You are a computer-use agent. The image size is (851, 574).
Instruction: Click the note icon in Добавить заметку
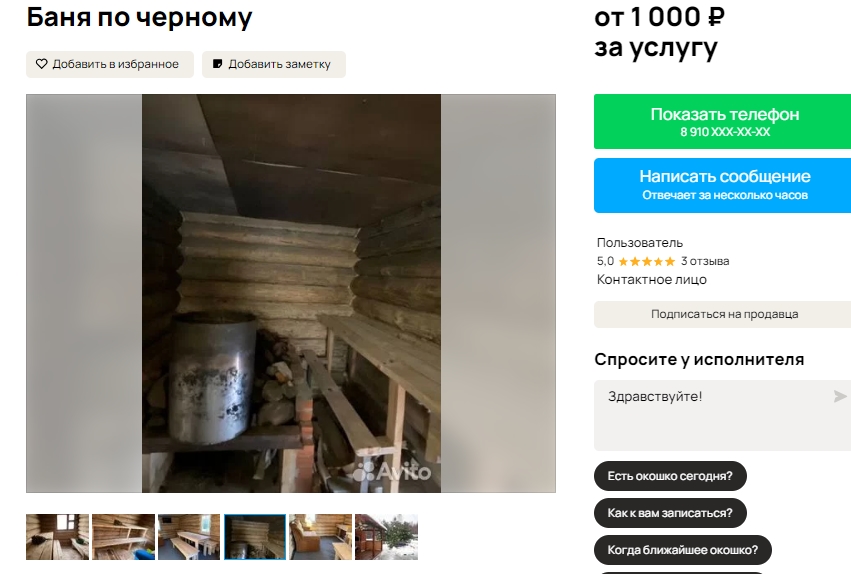pyautogui.click(x=217, y=64)
